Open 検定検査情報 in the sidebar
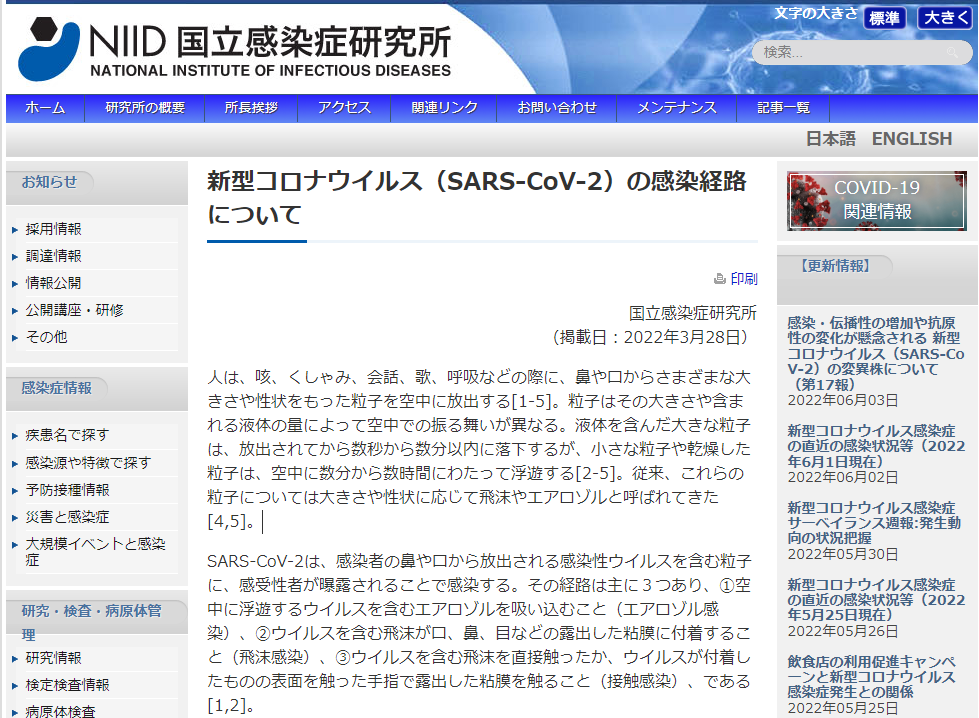 click(x=67, y=685)
